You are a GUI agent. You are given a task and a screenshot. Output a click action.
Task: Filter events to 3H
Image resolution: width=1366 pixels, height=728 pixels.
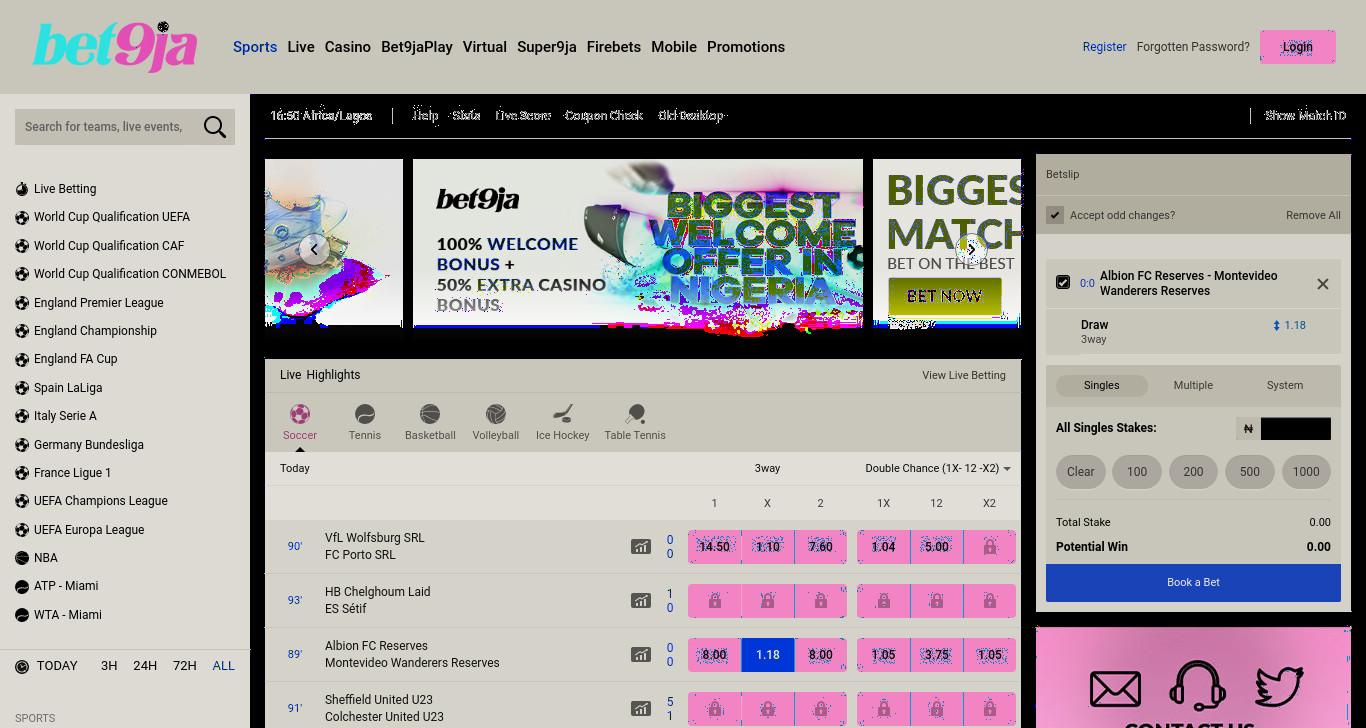point(109,666)
